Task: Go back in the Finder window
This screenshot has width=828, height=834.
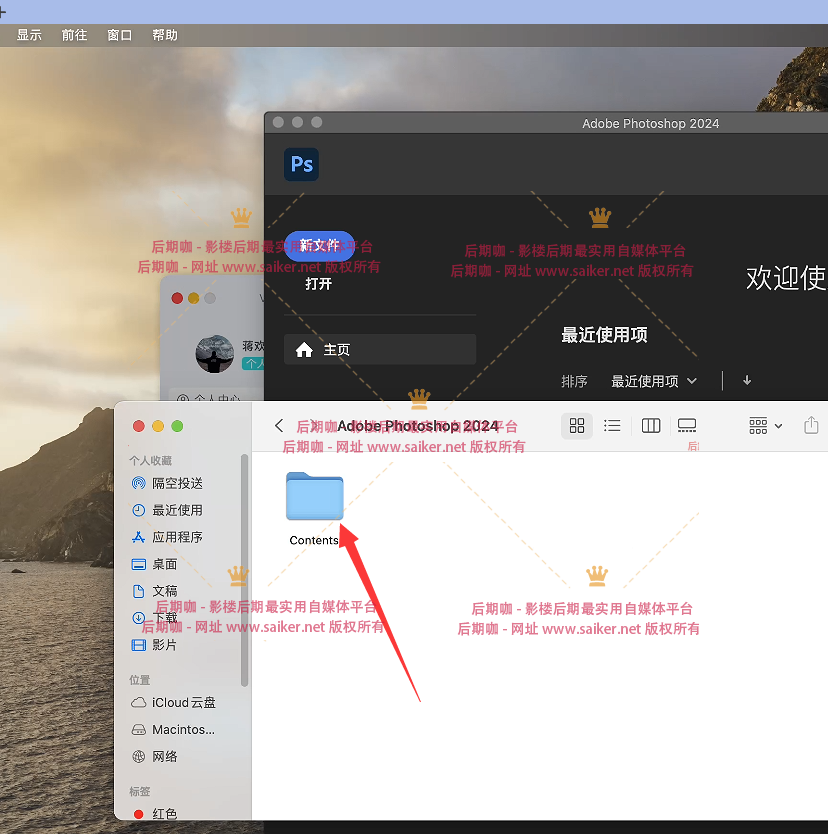Action: (279, 426)
